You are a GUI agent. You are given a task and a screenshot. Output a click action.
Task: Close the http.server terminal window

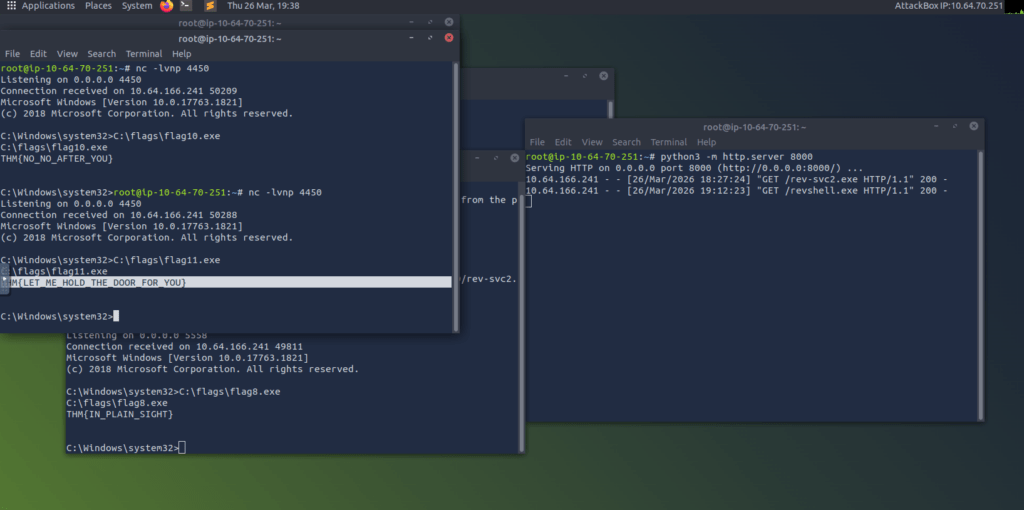[974, 126]
